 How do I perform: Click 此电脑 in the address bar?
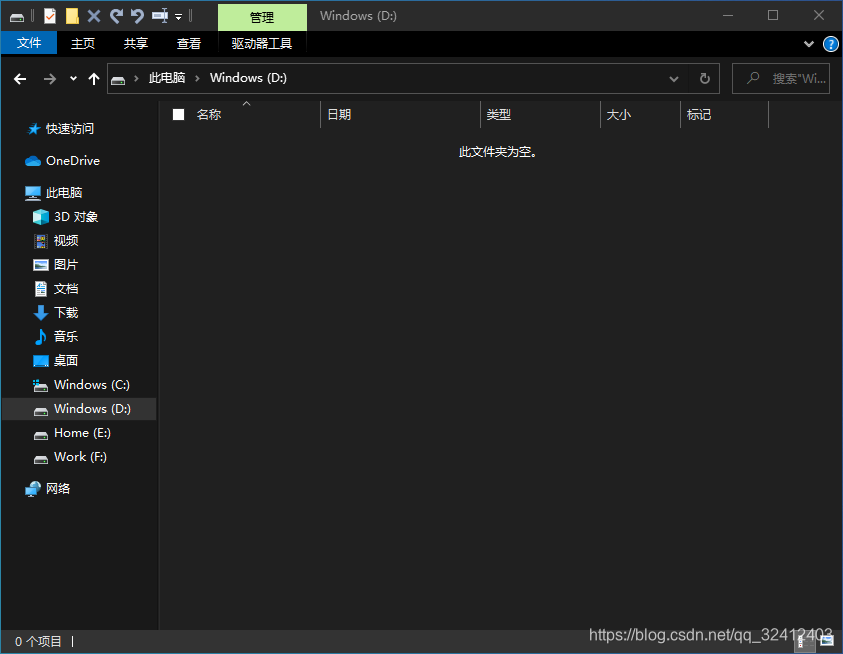click(x=167, y=78)
